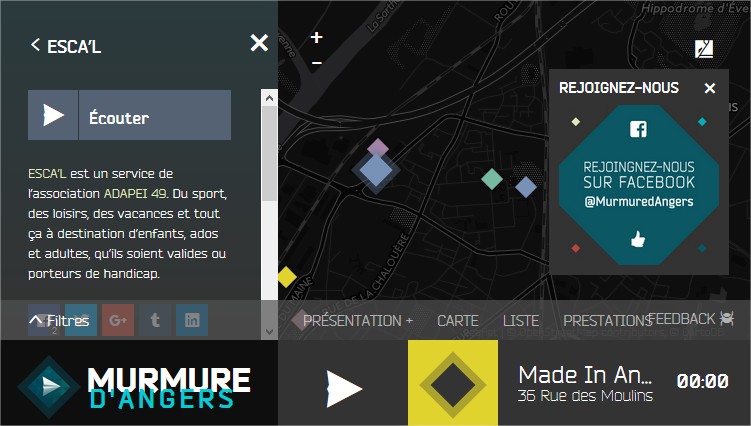Open the Facebook logo in popup
The image size is (751, 426).
tap(638, 128)
